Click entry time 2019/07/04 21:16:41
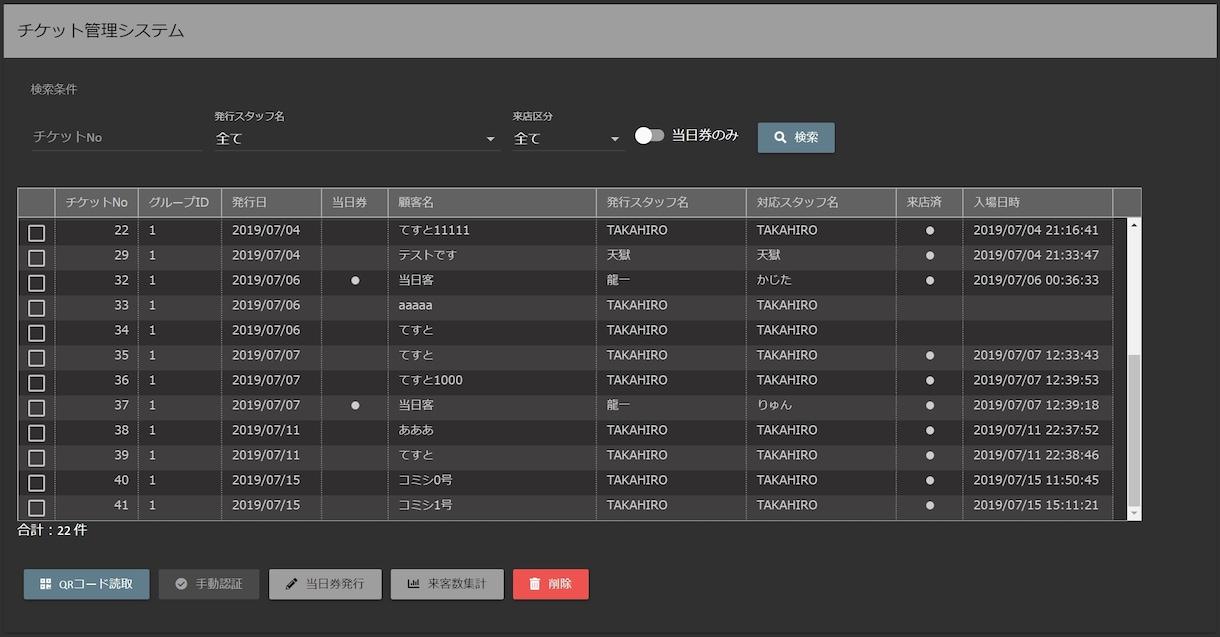Viewport: 1220px width, 637px height. coord(1036,230)
